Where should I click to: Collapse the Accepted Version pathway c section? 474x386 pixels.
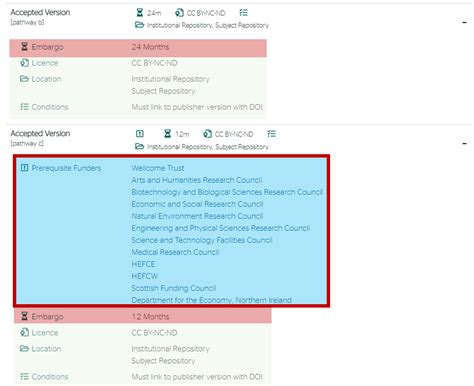464,144
